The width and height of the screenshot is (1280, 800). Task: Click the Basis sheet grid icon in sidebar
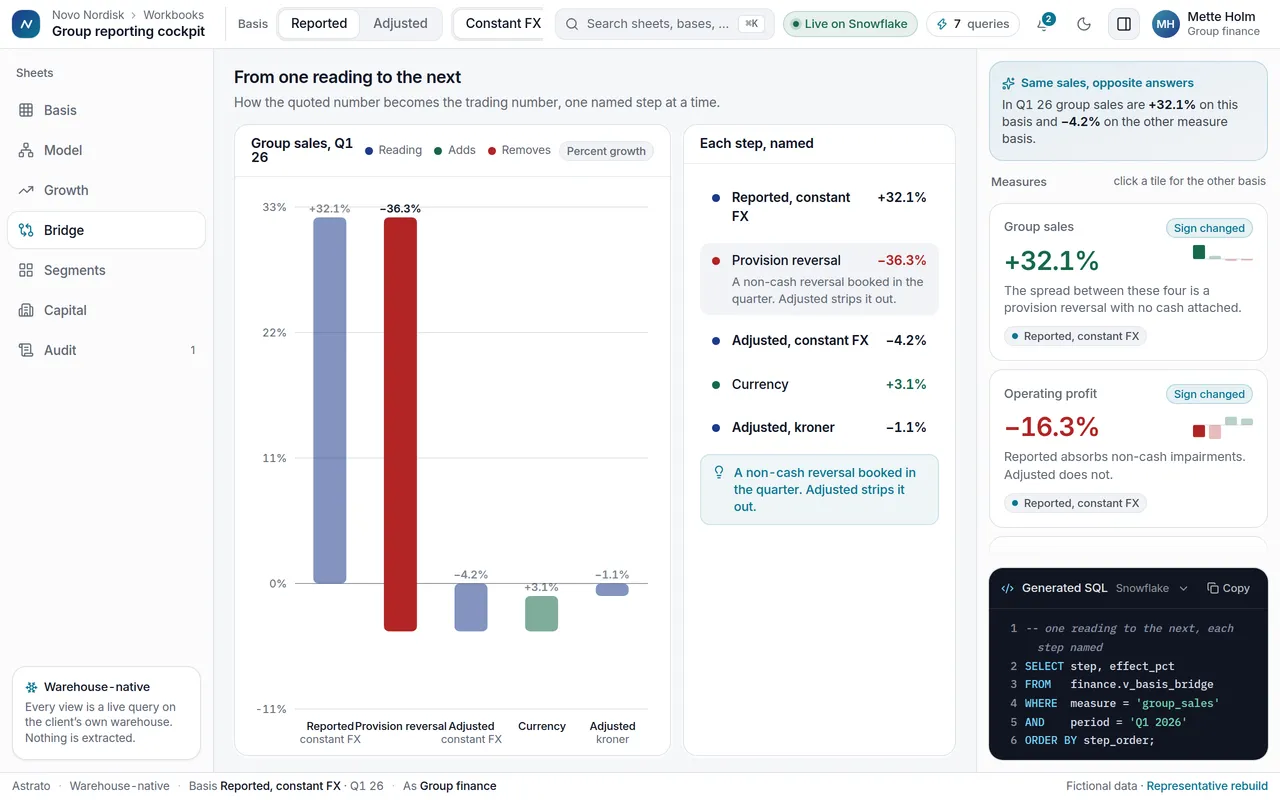26,110
